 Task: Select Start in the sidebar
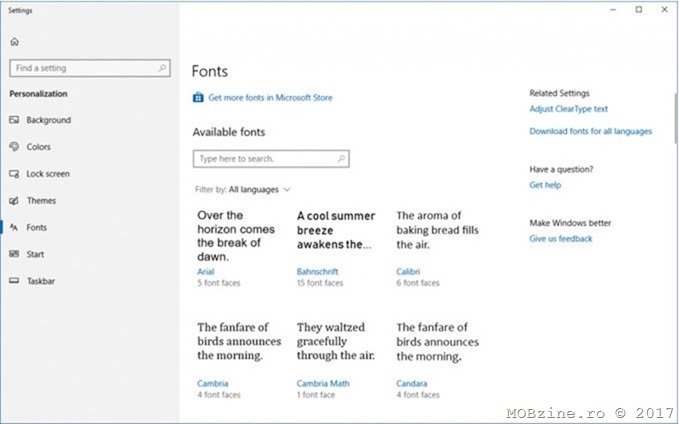tap(35, 254)
